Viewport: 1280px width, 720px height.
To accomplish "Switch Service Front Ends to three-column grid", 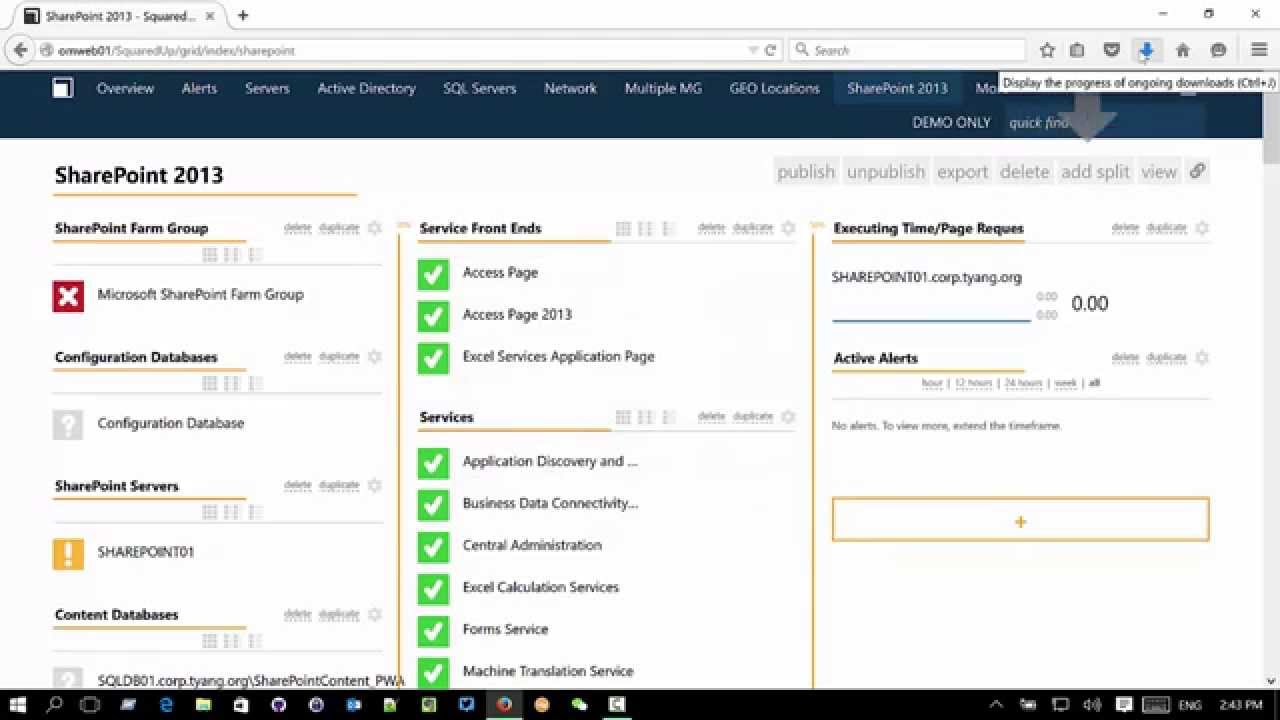I will coord(623,228).
